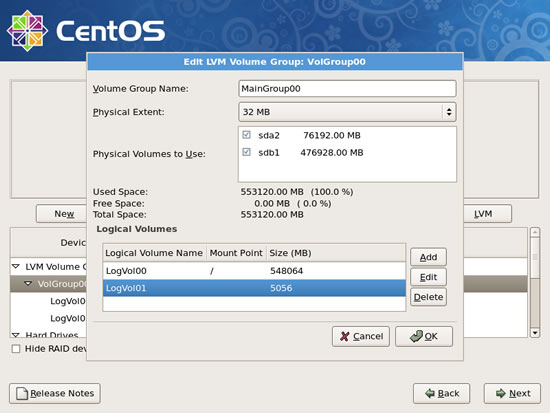Uncheck the sda2 physical volume
The height and width of the screenshot is (413, 550).
[246, 135]
